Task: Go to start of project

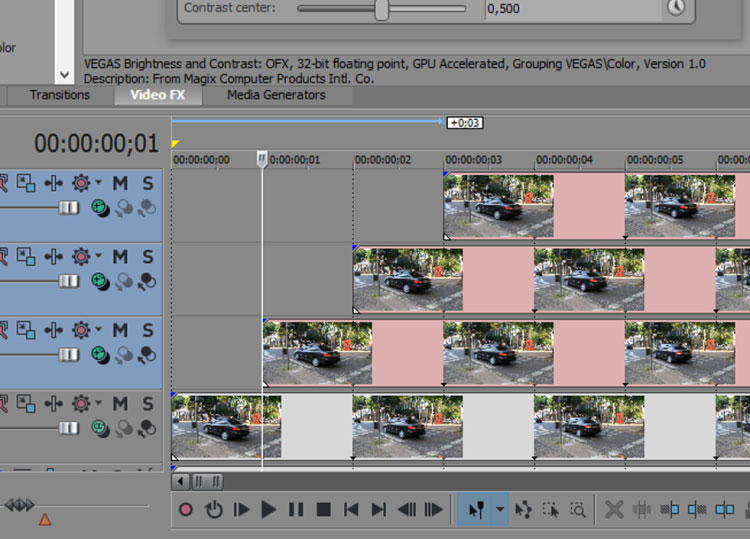Action: pos(351,510)
